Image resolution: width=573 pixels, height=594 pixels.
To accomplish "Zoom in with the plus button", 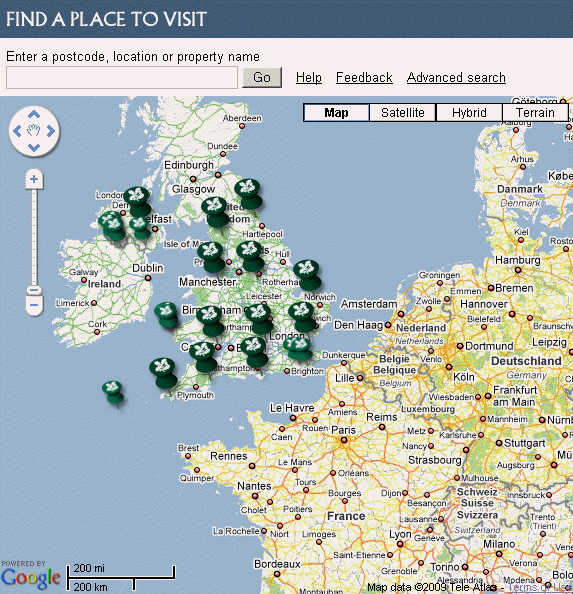I will tap(34, 179).
